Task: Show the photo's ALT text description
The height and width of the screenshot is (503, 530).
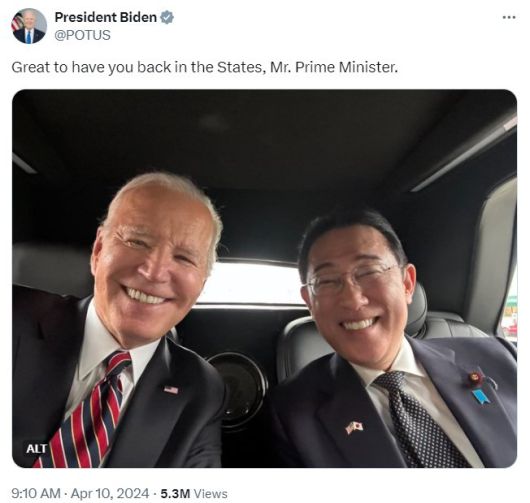Action: point(37,449)
